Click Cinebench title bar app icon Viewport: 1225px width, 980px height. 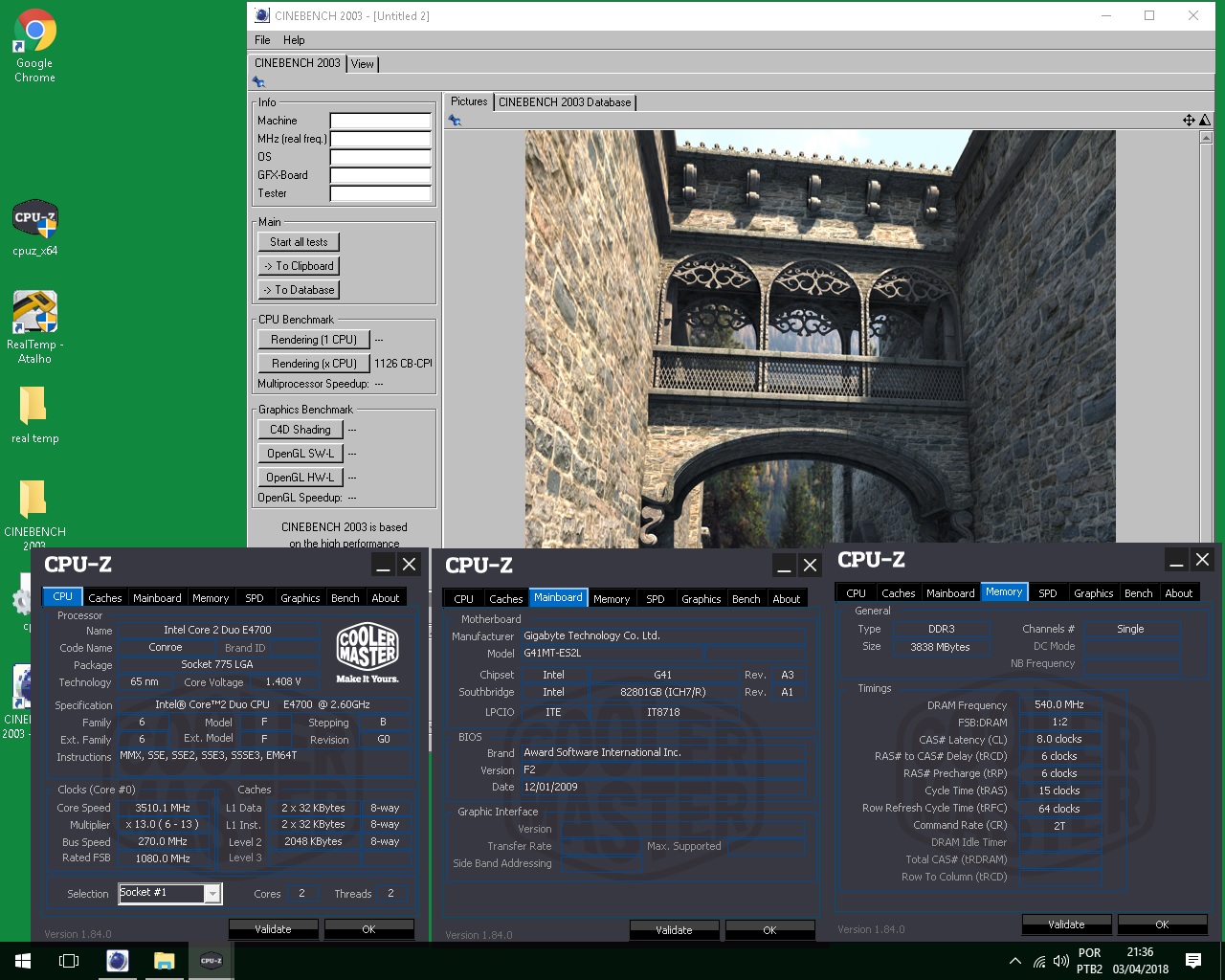(262, 15)
